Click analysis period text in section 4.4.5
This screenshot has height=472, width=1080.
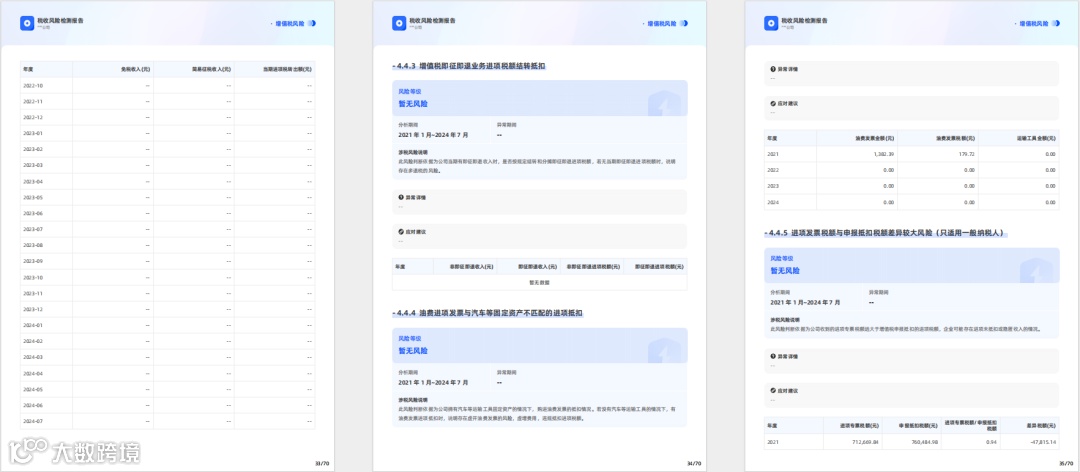pos(805,302)
